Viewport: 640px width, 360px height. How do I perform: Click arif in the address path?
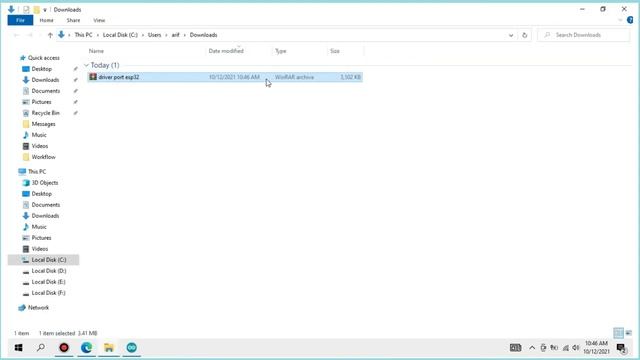coord(176,35)
